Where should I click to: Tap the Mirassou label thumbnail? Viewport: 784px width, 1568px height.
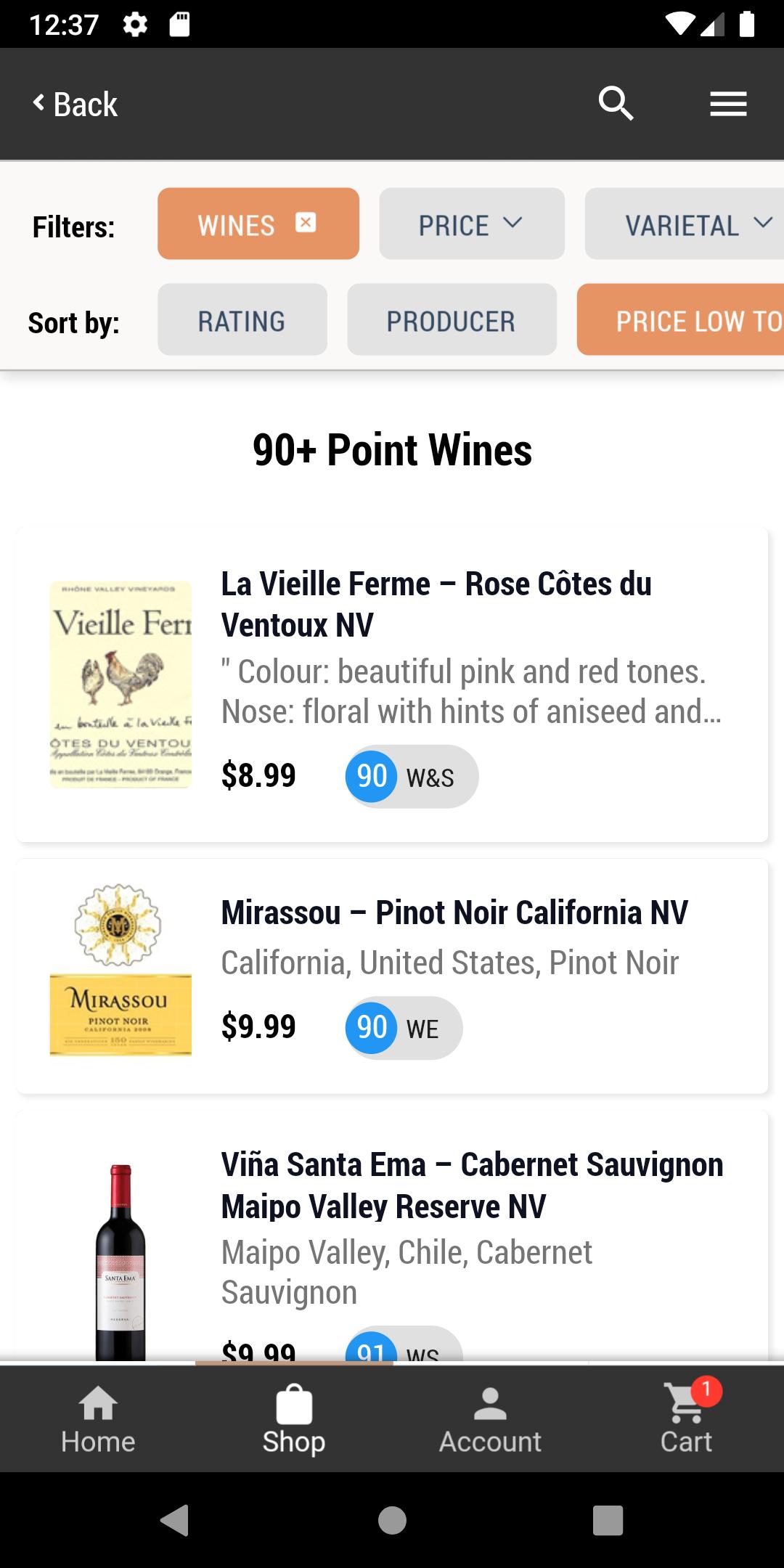[x=121, y=969]
